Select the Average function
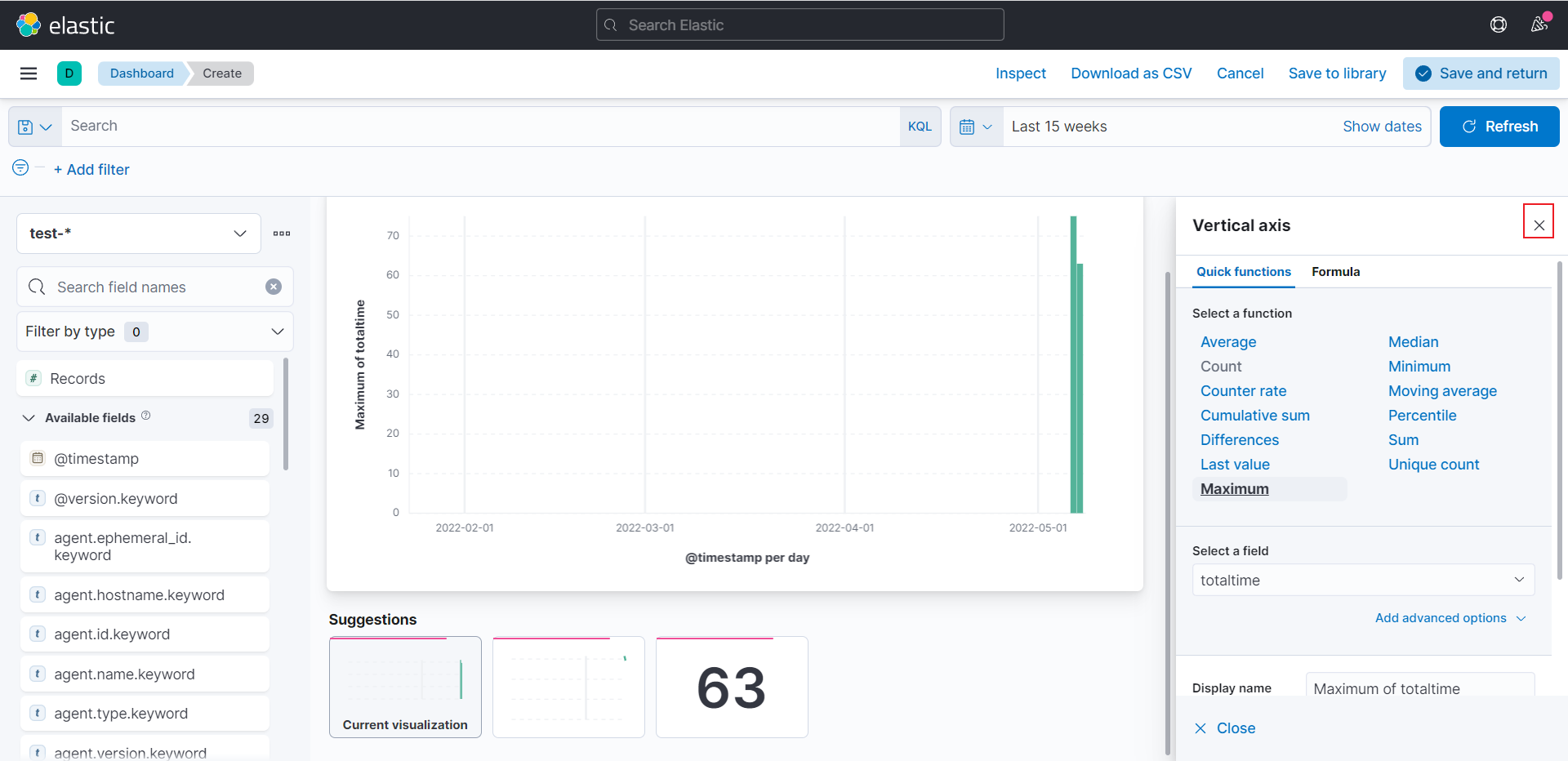This screenshot has width=1568, height=761. tap(1228, 342)
